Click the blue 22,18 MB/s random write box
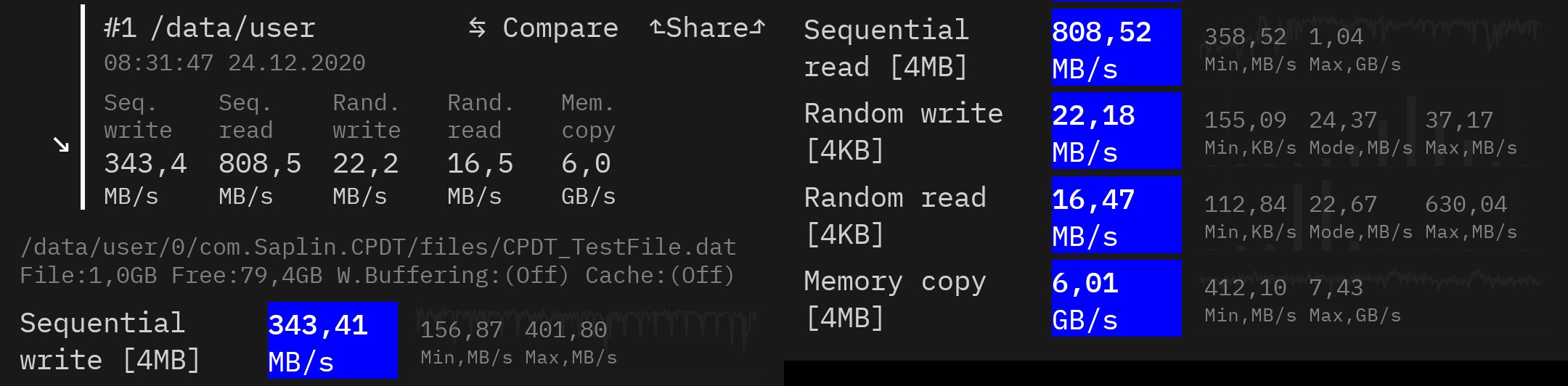 pos(1116,131)
